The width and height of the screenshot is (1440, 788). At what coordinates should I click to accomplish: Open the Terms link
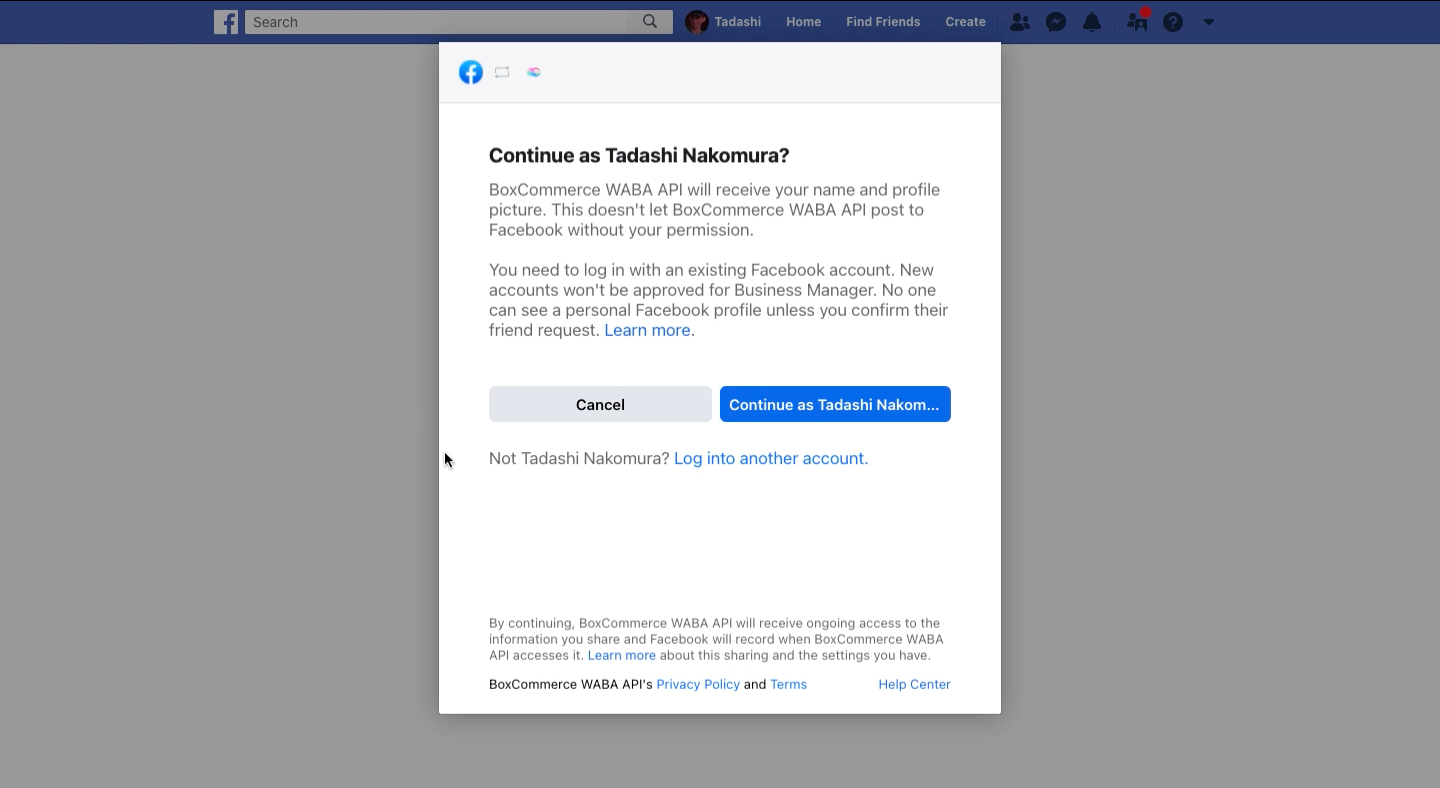[788, 684]
